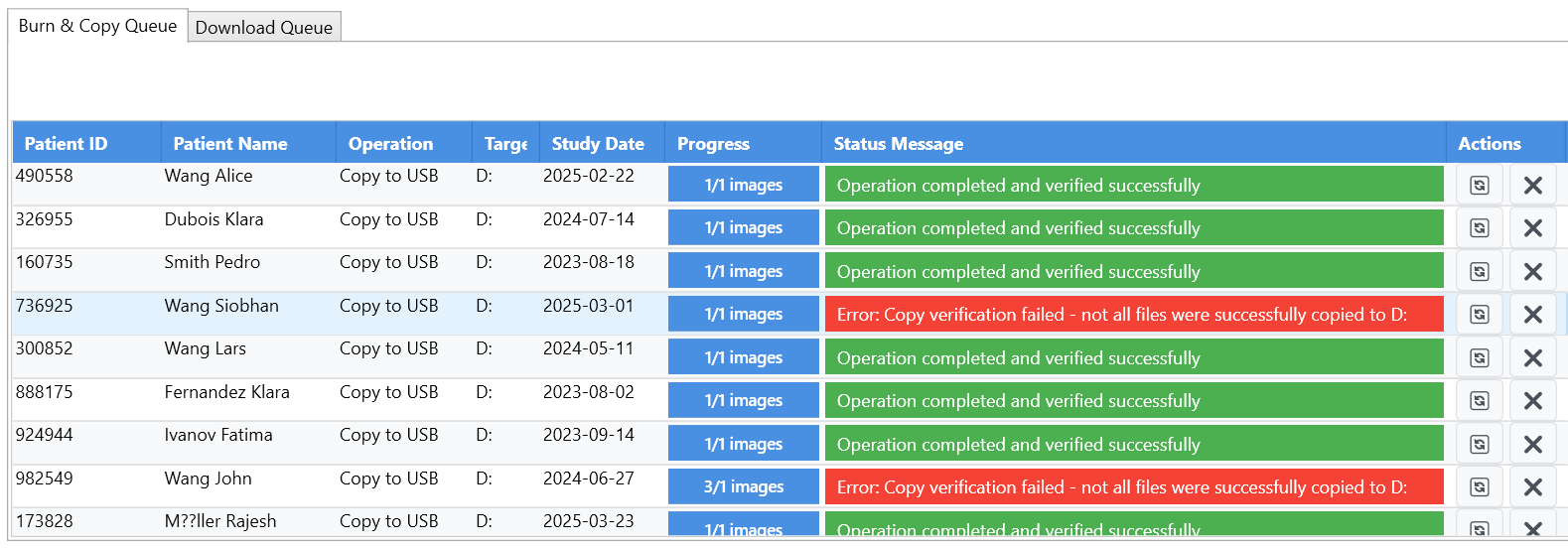Retry the copy job for Wang Alice
This screenshot has height=548, width=1568.
click(x=1480, y=186)
